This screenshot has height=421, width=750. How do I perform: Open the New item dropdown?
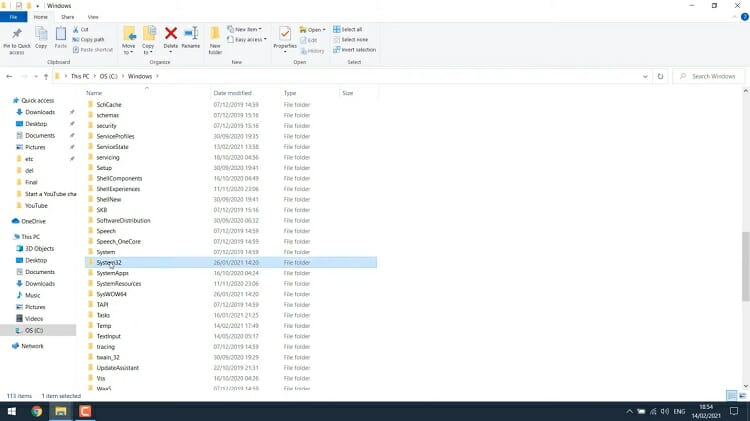(x=244, y=29)
